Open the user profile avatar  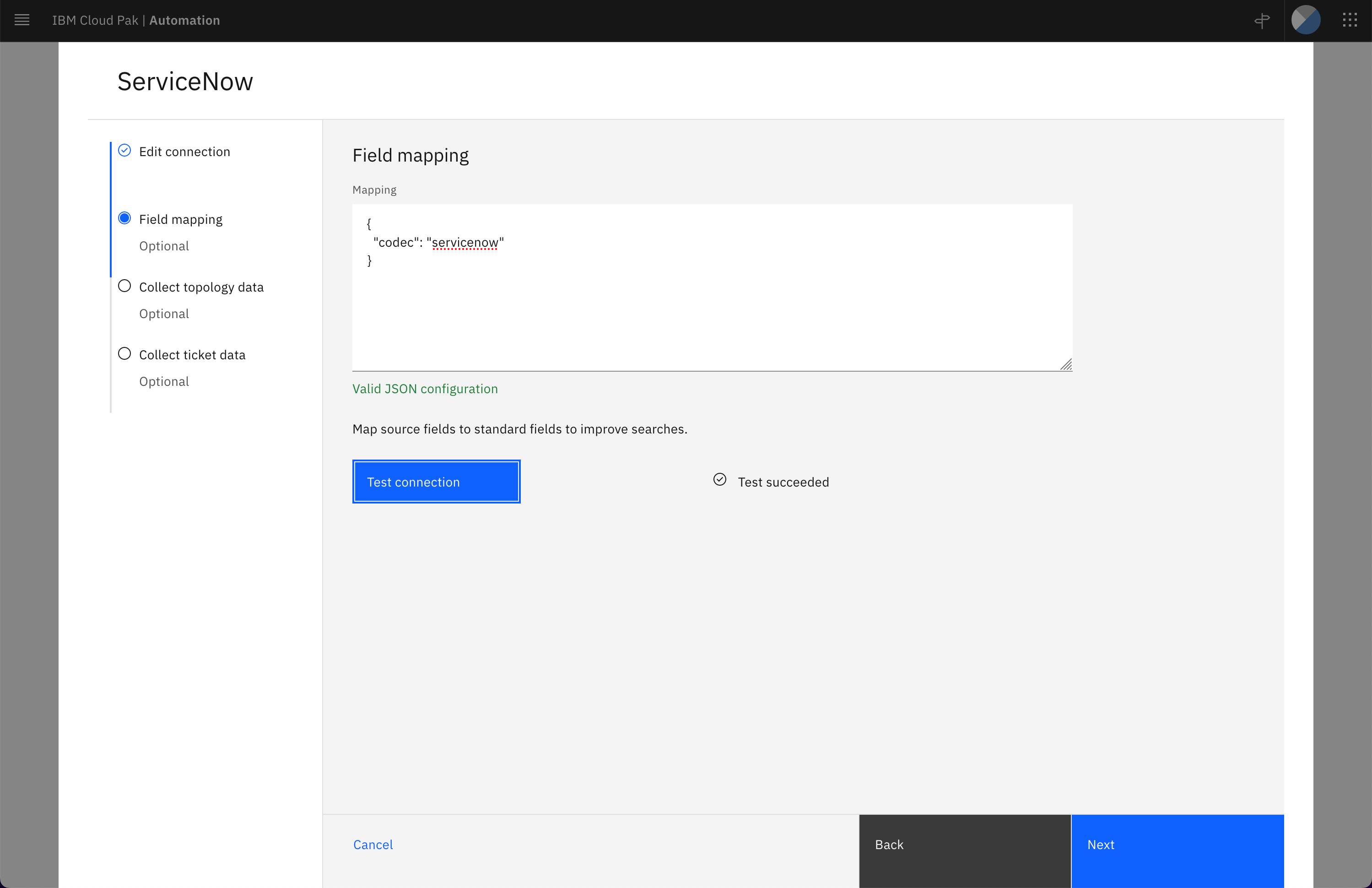pos(1305,20)
